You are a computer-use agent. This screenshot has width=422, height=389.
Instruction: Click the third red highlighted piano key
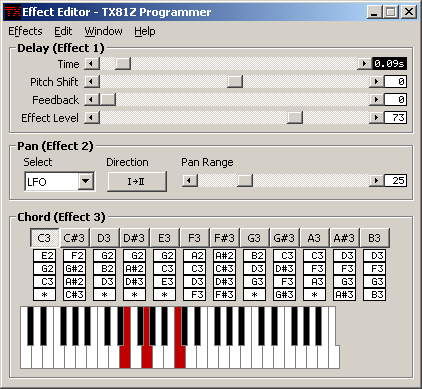tap(180, 357)
